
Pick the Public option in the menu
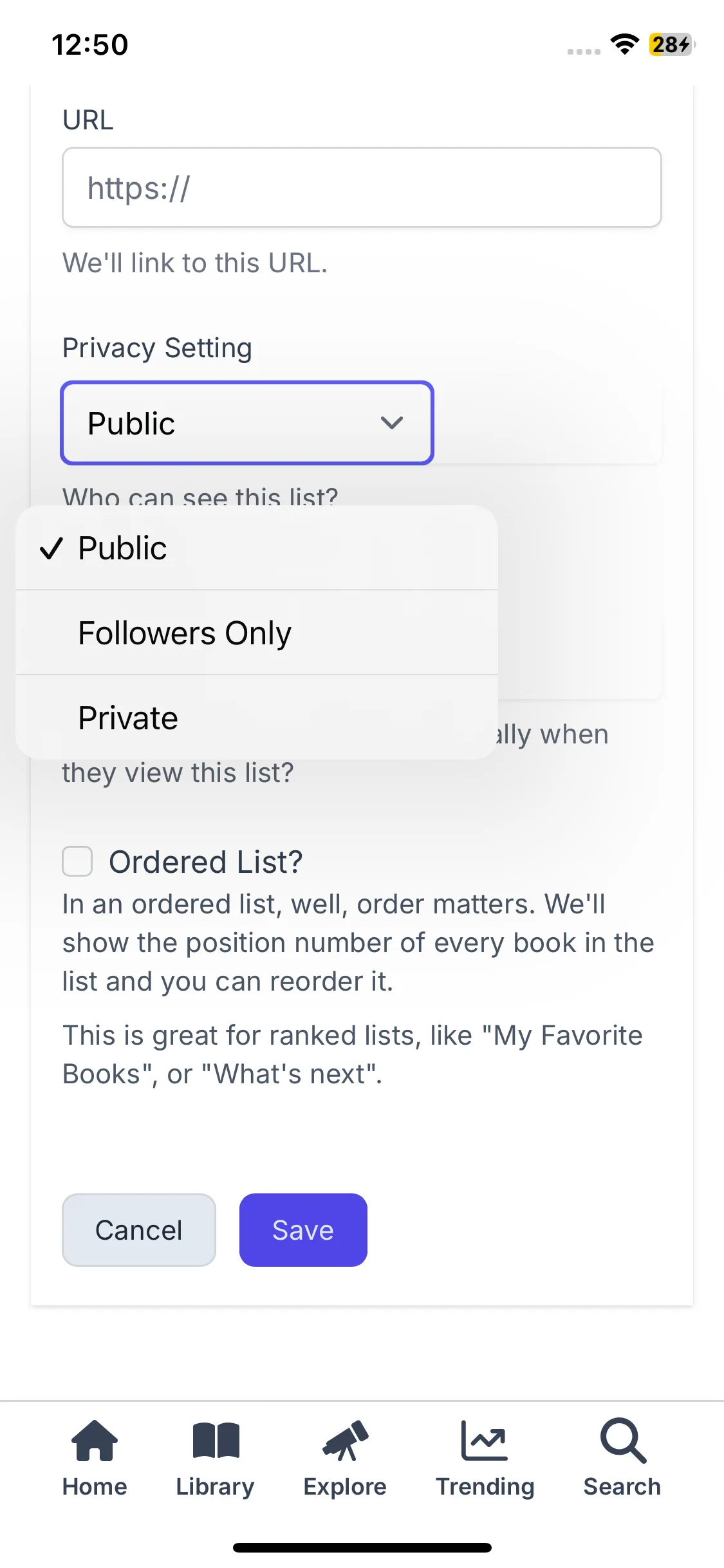(x=123, y=548)
